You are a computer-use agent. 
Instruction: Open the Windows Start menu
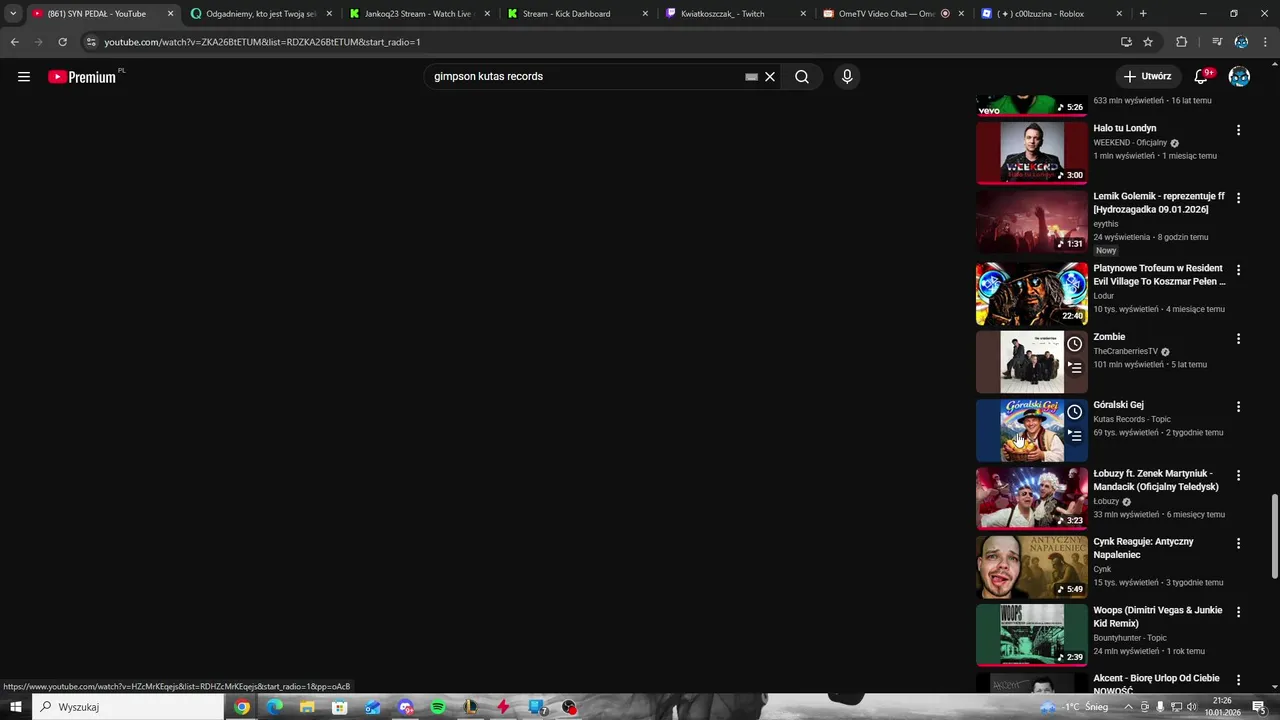pyautogui.click(x=15, y=707)
